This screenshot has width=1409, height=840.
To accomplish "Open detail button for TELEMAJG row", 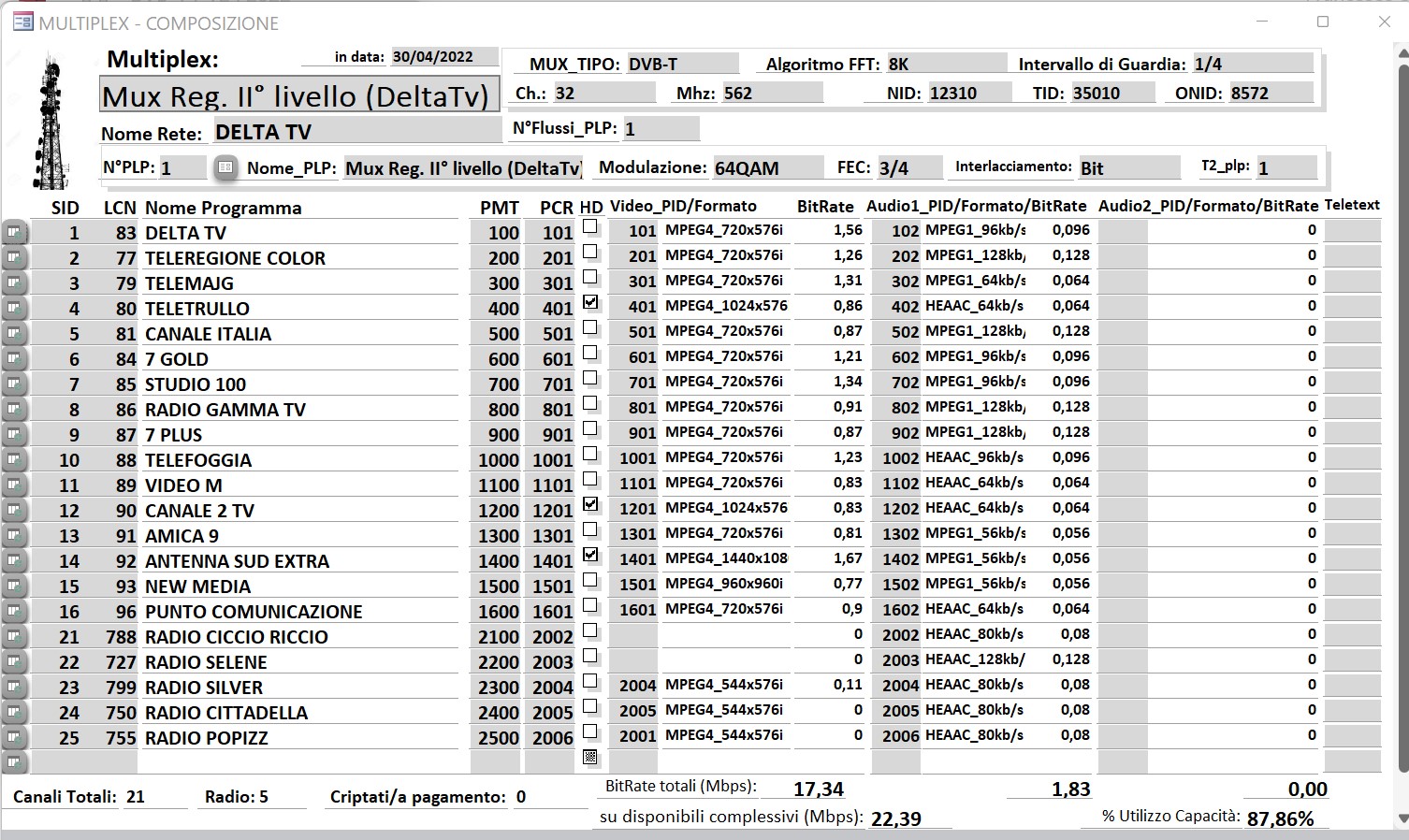I will coord(15,283).
